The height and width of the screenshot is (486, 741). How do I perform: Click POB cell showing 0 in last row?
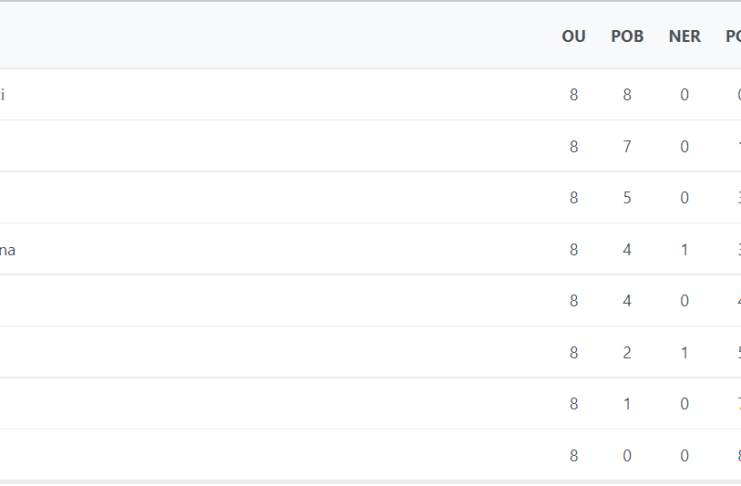(627, 456)
